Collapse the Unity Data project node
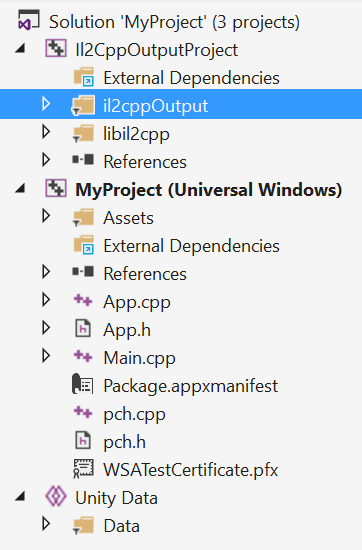362x550 pixels. point(21,497)
